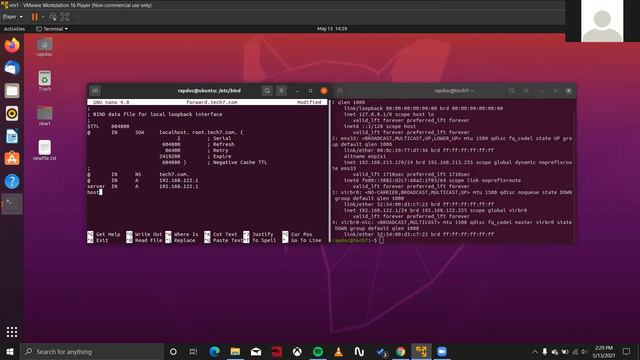Open newfile.txt on the desktop
The height and width of the screenshot is (360, 640).
click(x=44, y=150)
